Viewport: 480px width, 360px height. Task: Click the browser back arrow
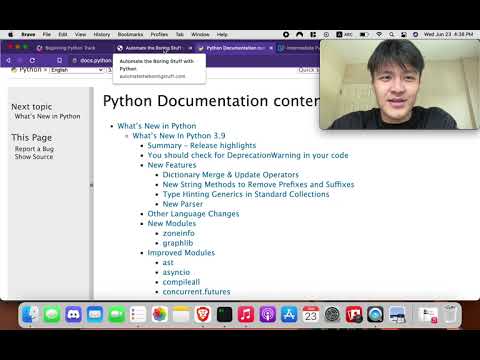point(9,60)
